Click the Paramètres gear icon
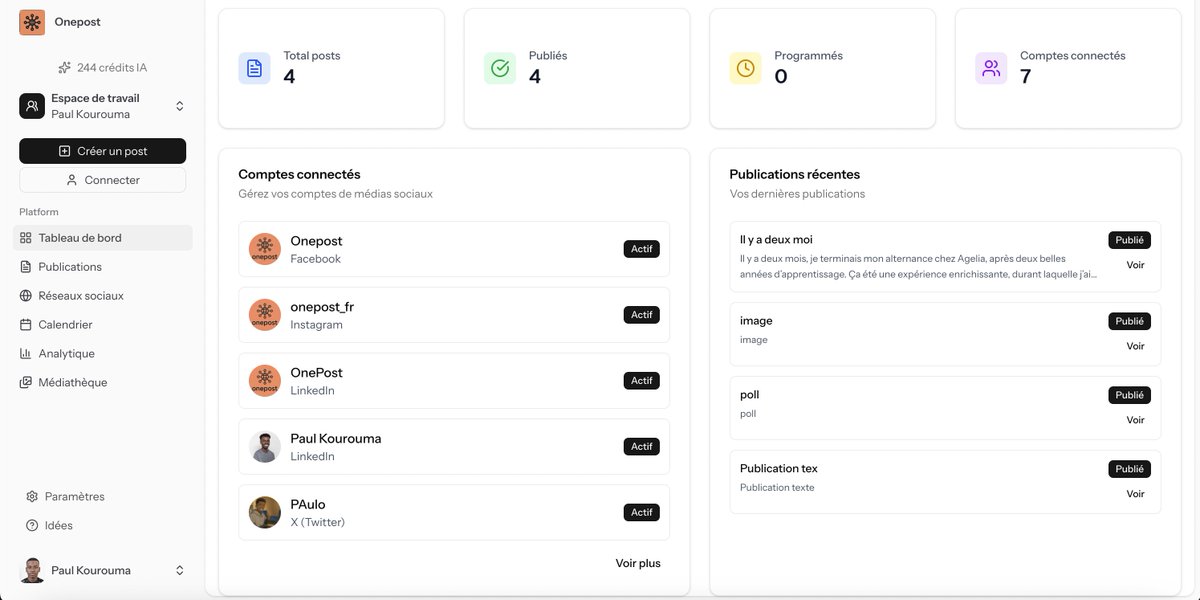This screenshot has height=600, width=1200. [x=32, y=497]
